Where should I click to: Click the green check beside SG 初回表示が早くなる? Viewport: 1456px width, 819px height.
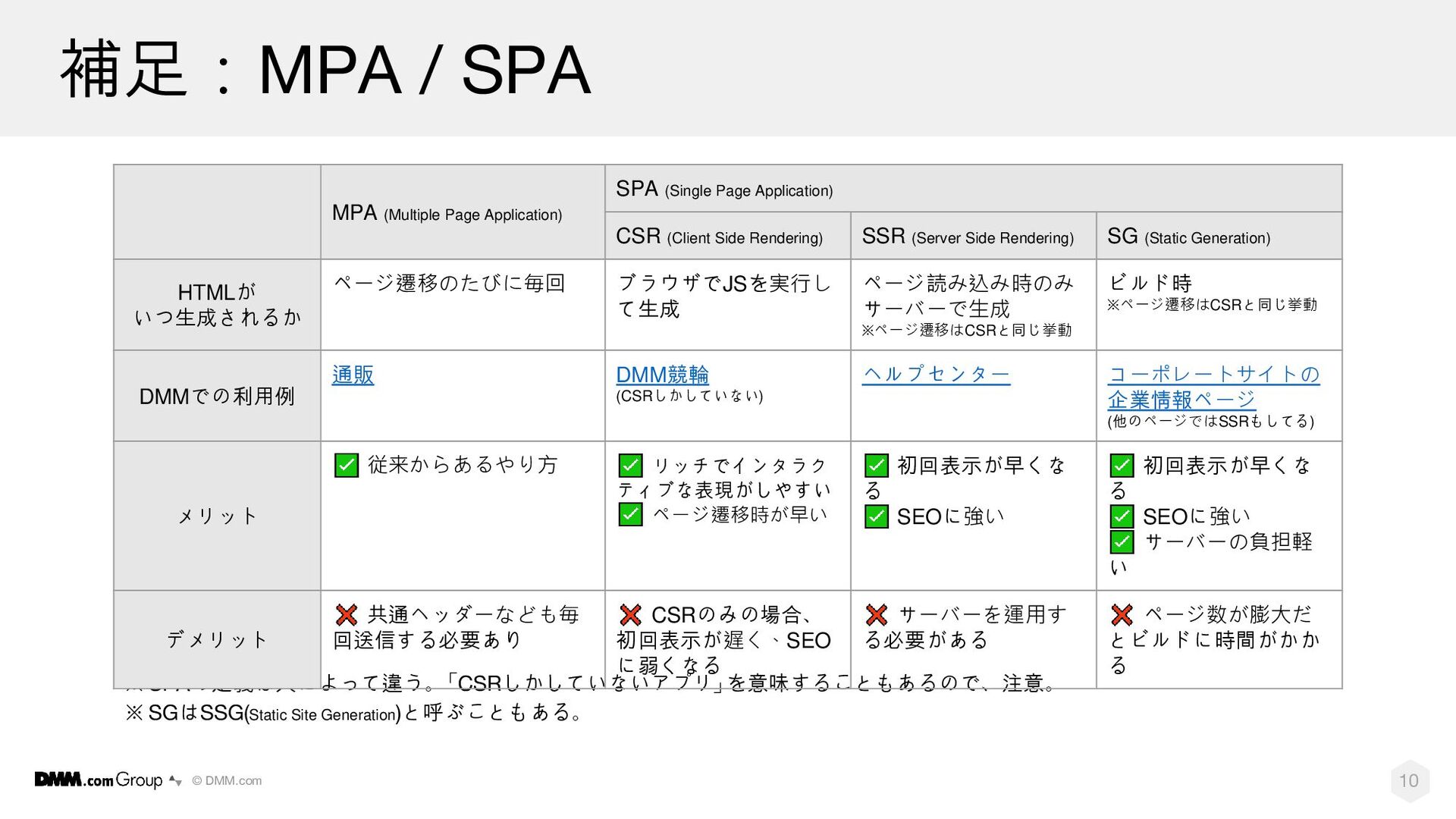(1122, 465)
